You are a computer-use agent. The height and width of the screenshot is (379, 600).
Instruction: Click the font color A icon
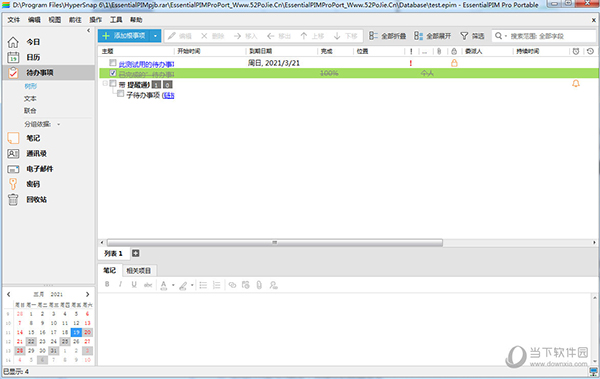(164, 285)
